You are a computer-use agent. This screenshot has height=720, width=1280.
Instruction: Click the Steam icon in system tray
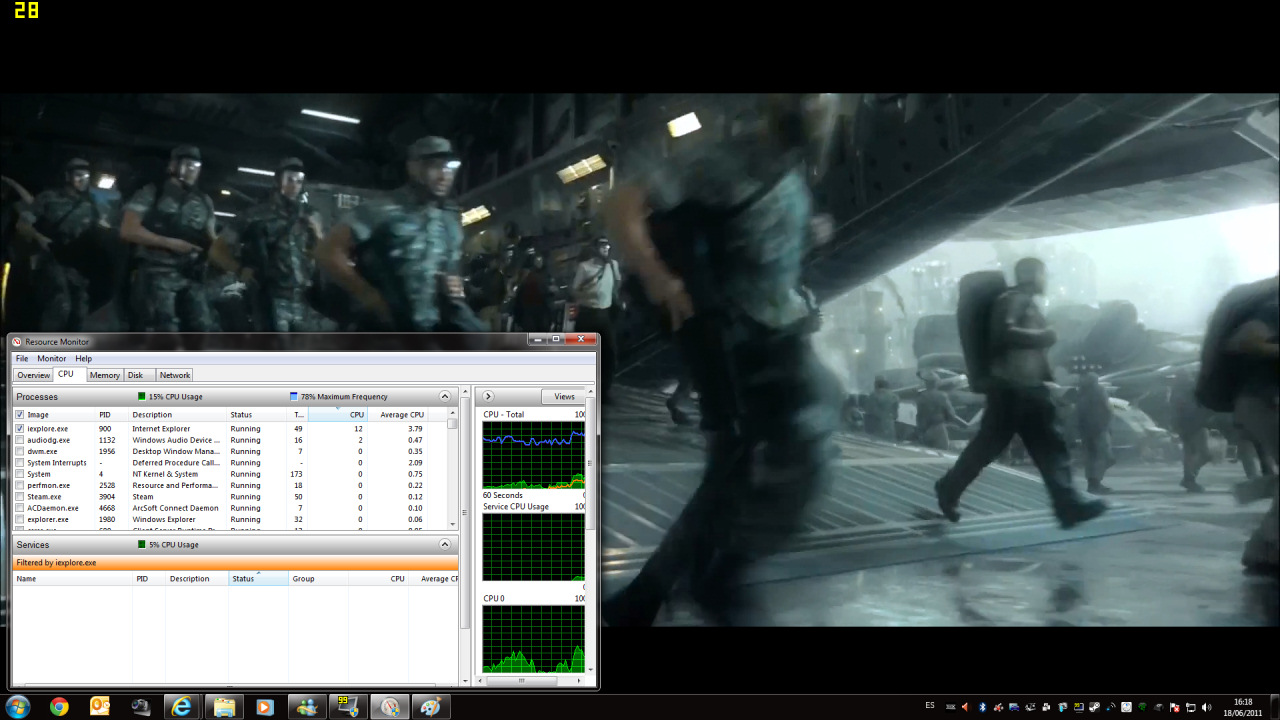(1094, 707)
